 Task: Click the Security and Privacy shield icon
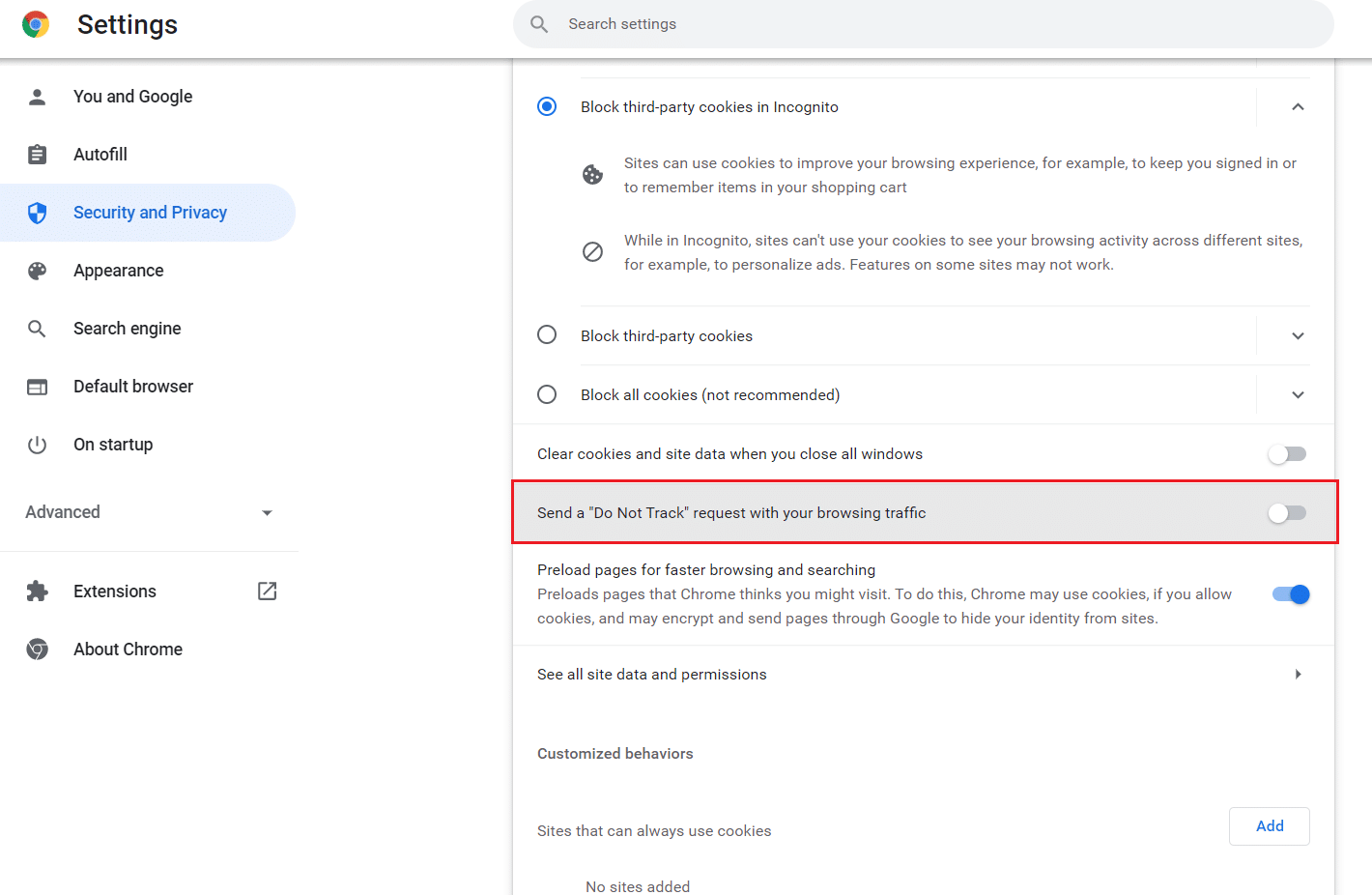coord(37,213)
